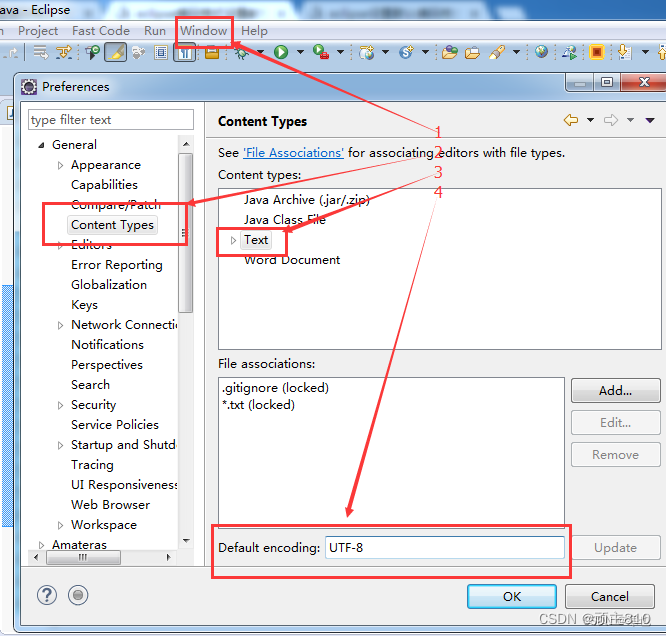
Task: Open the Run button dropdown arrow
Action: pos(300,52)
